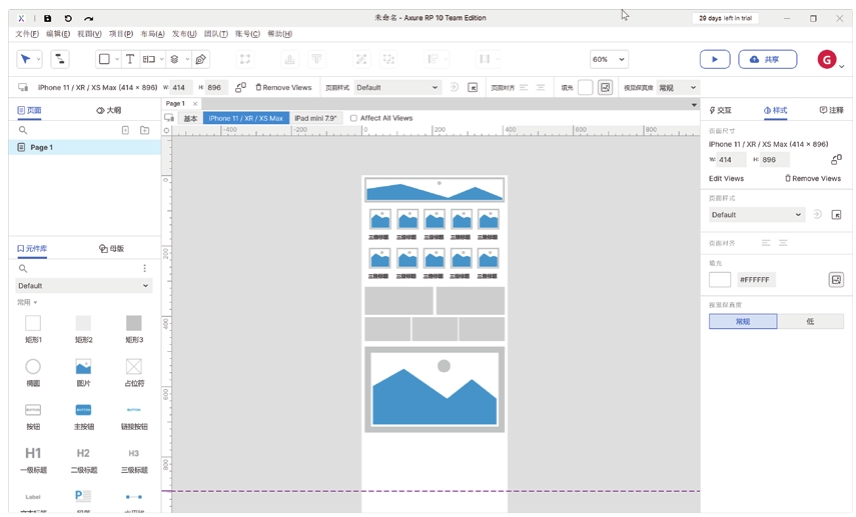Viewport: 856px width, 517px height.
Task: Select the arrow selection tool
Action: [26, 59]
